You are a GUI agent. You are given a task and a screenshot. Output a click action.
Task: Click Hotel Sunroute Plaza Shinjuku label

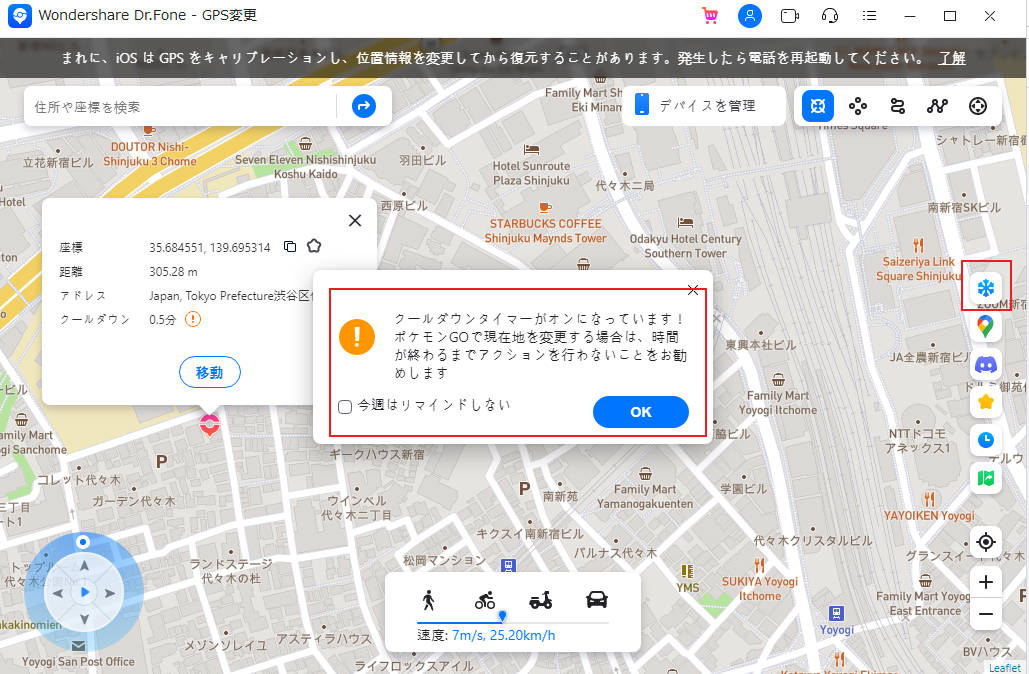point(531,173)
